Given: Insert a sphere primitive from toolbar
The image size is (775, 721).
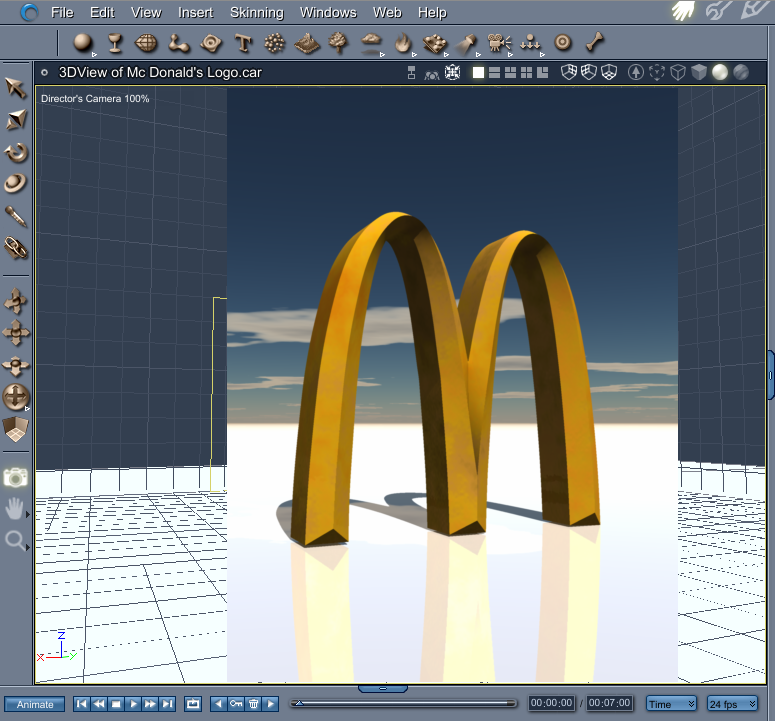Looking at the screenshot, I should coord(82,43).
